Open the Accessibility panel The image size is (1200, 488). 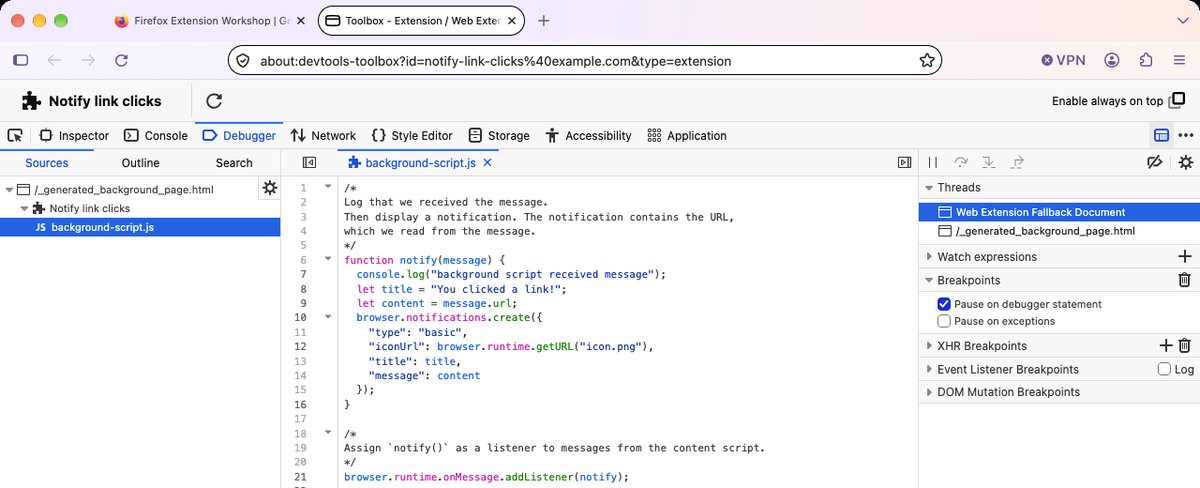coord(588,135)
